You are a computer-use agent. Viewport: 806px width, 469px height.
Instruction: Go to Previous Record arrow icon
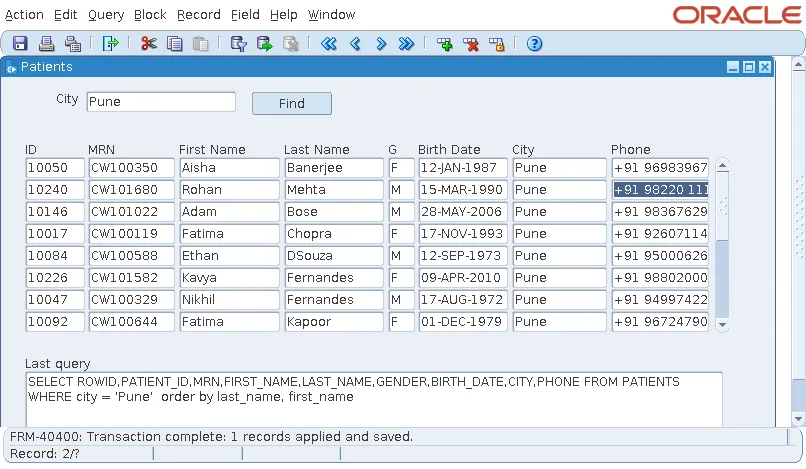[355, 44]
